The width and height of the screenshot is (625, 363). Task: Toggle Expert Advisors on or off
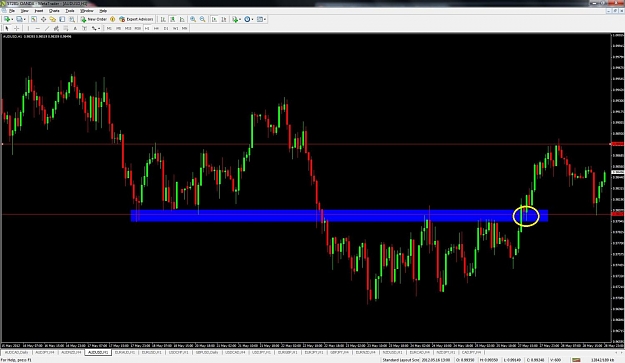pos(136,19)
